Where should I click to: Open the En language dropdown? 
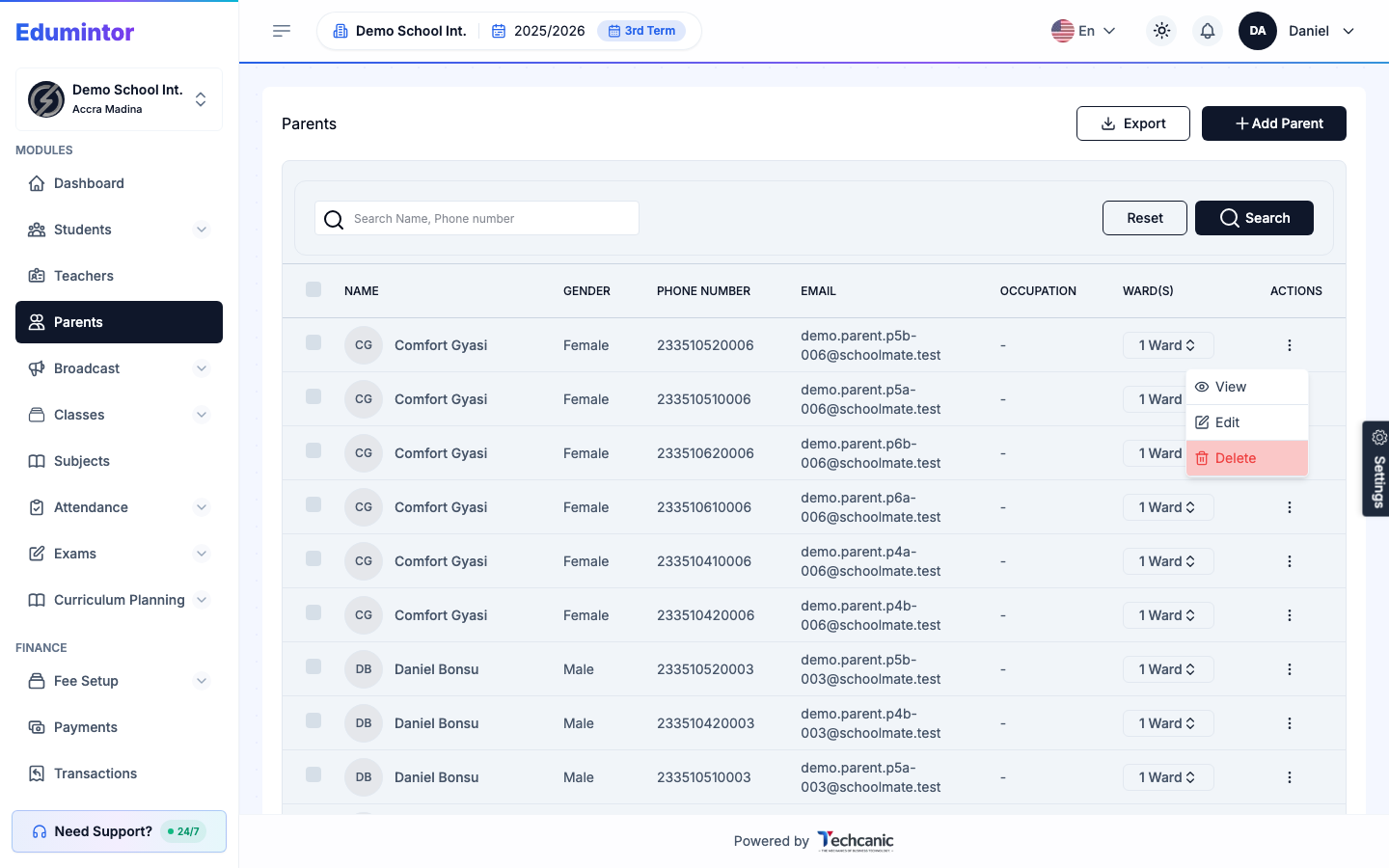[x=1084, y=31]
